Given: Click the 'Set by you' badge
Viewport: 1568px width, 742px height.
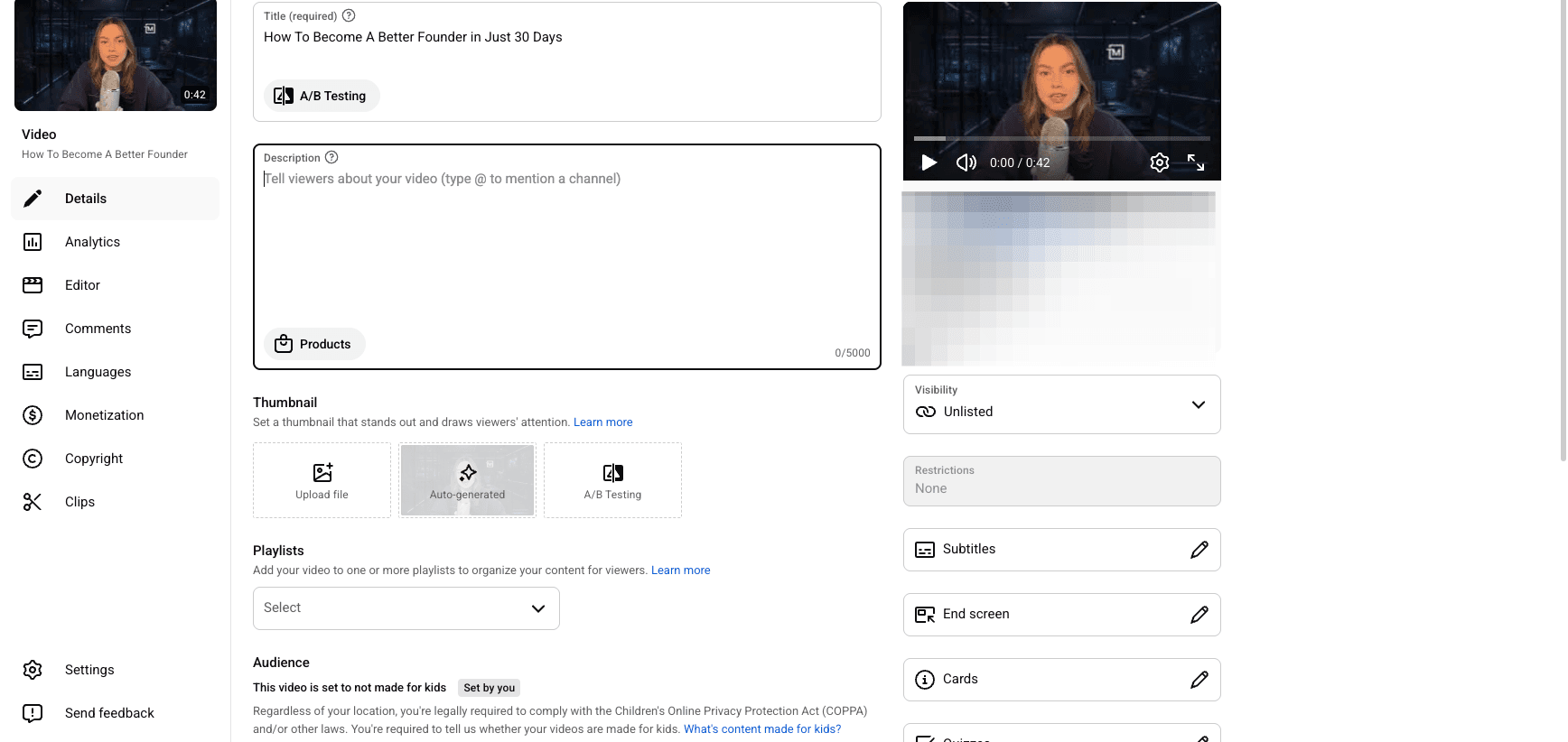Looking at the screenshot, I should coord(490,688).
